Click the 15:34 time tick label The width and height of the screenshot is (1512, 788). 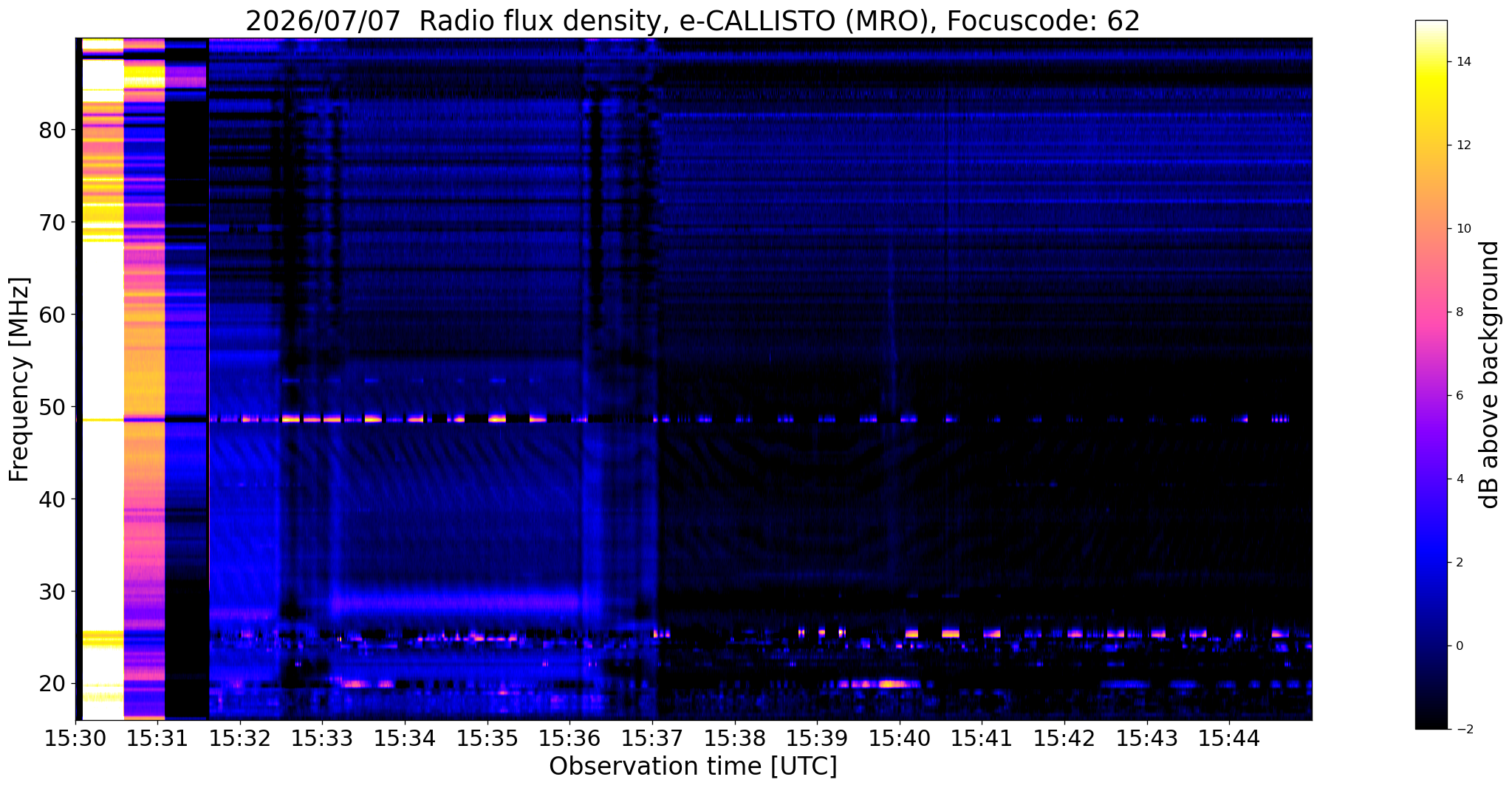[x=405, y=739]
